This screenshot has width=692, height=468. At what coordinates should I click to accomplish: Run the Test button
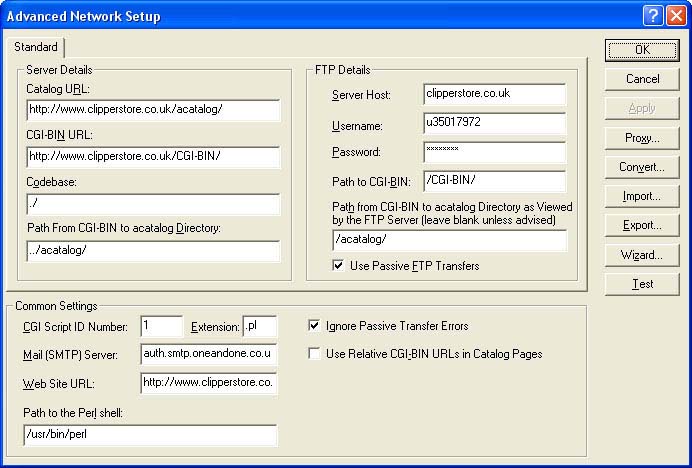[x=642, y=284]
